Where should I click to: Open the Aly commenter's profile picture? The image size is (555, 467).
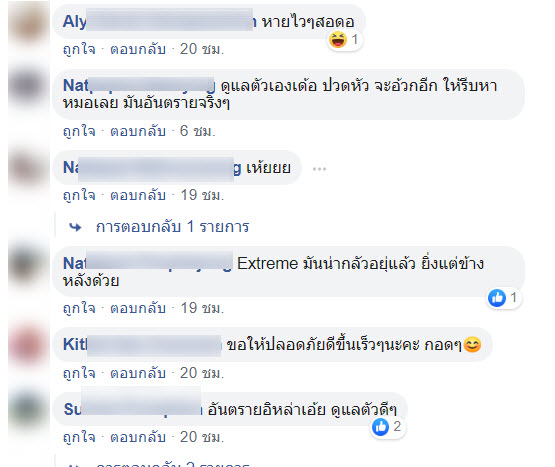point(29,24)
